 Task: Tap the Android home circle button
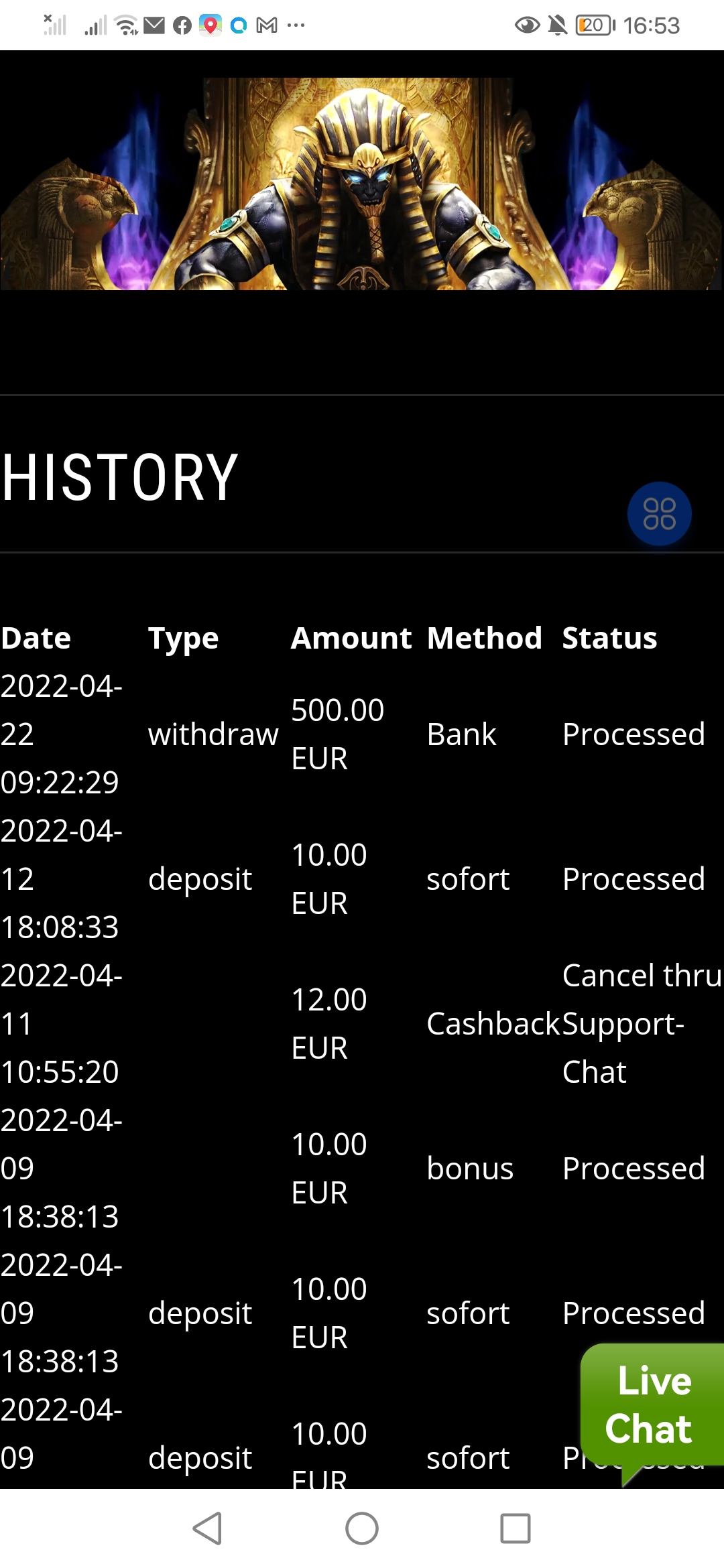(362, 1528)
